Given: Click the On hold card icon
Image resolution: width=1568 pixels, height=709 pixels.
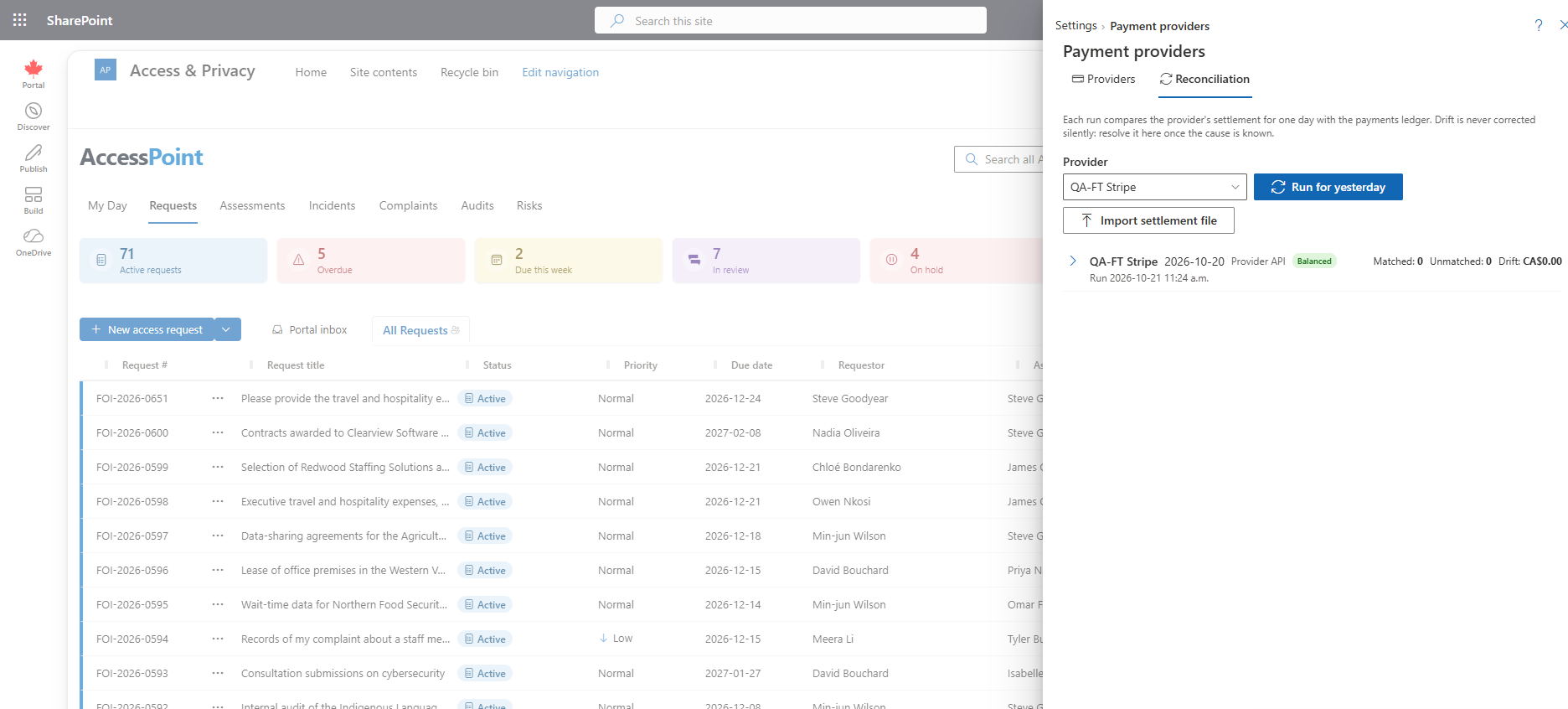Looking at the screenshot, I should coord(892,261).
